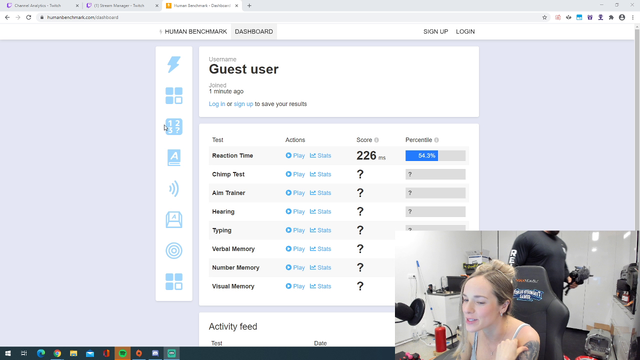Open the Aim Trainer target icon
Image resolution: width=640 pixels, height=360 pixels.
tap(174, 251)
